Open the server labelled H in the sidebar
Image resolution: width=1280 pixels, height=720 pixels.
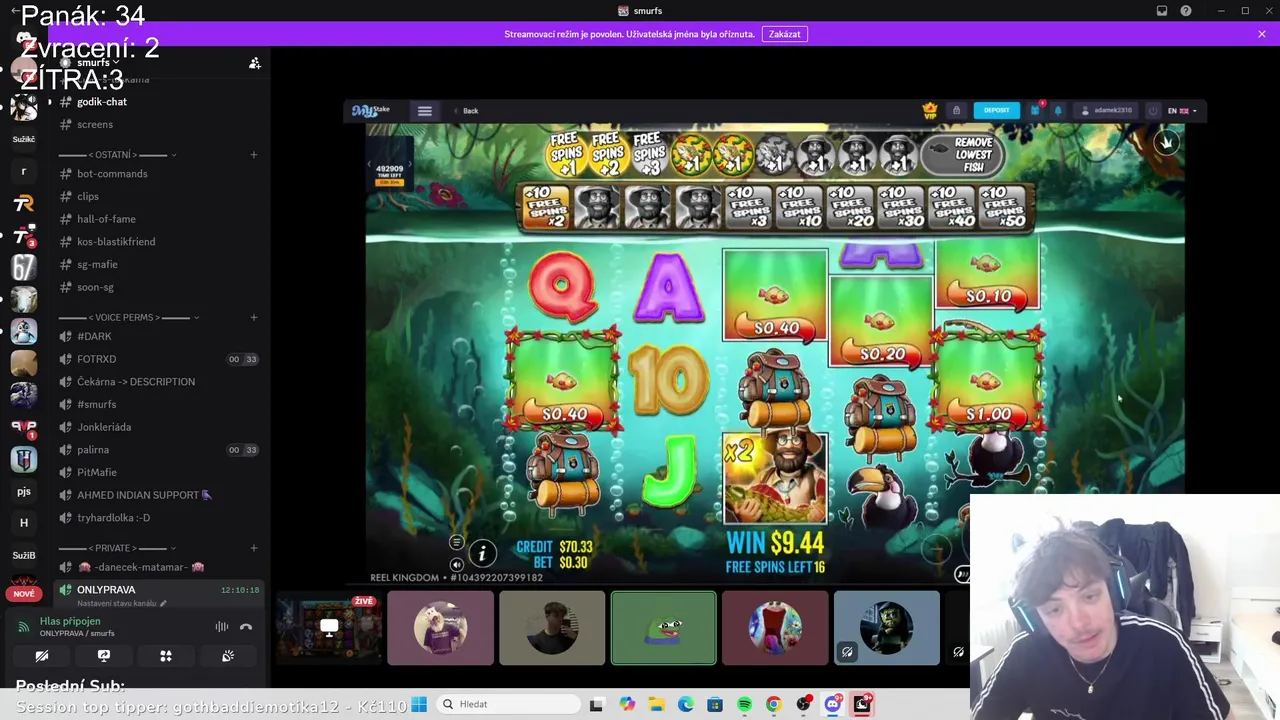pyautogui.click(x=24, y=523)
